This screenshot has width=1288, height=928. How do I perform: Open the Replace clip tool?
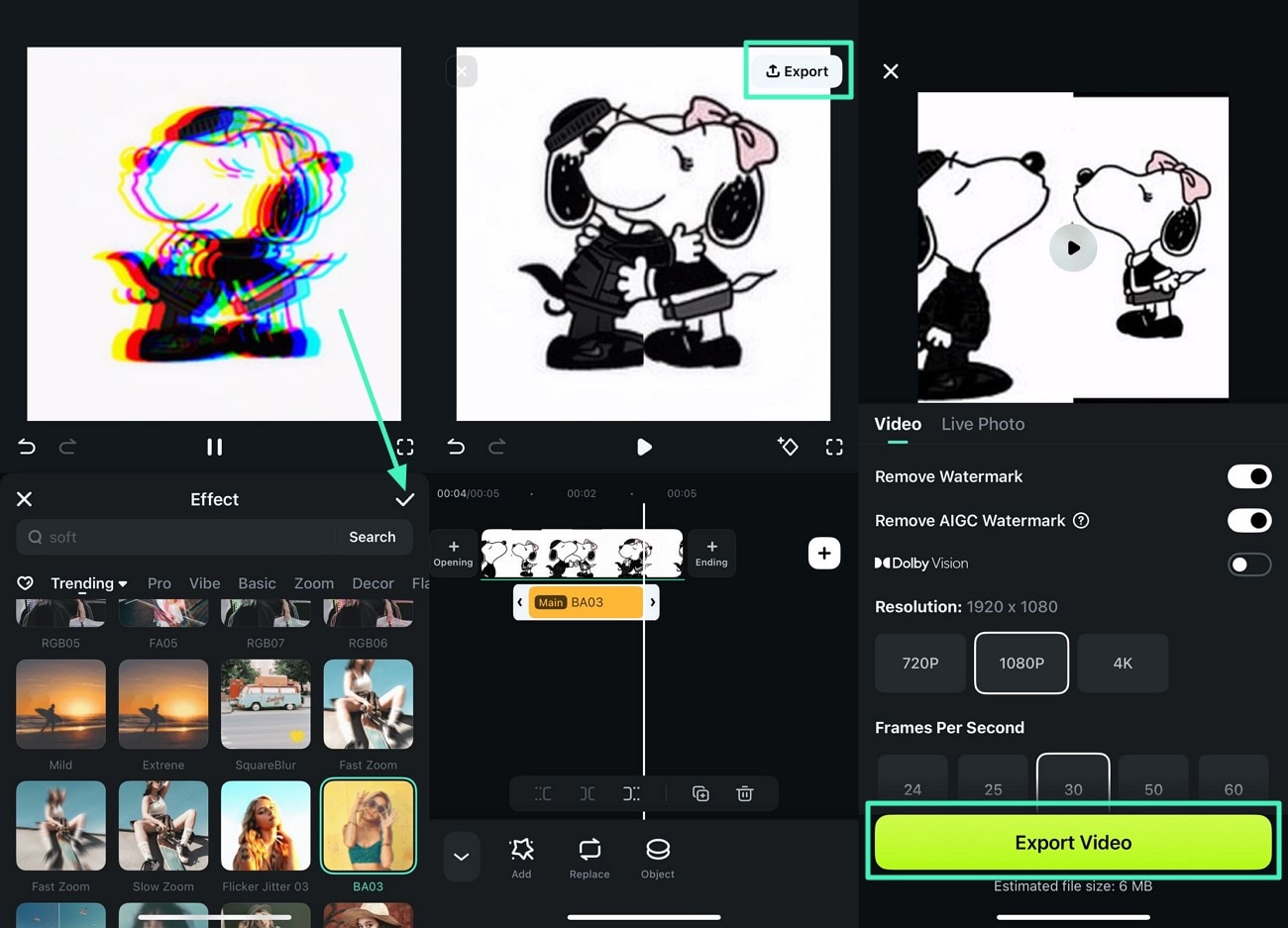pos(589,858)
